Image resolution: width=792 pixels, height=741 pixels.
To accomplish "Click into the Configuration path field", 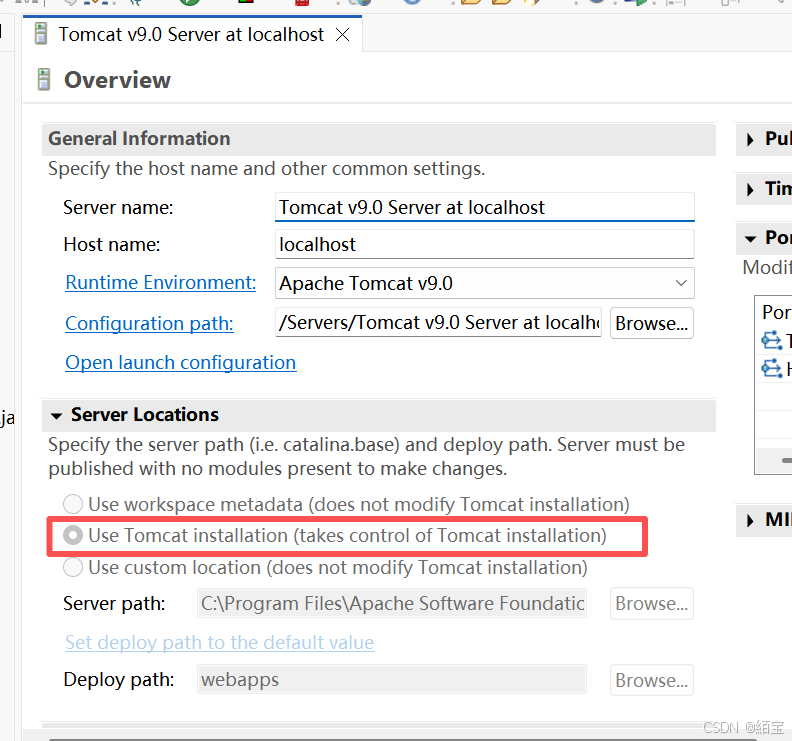I will click(438, 322).
